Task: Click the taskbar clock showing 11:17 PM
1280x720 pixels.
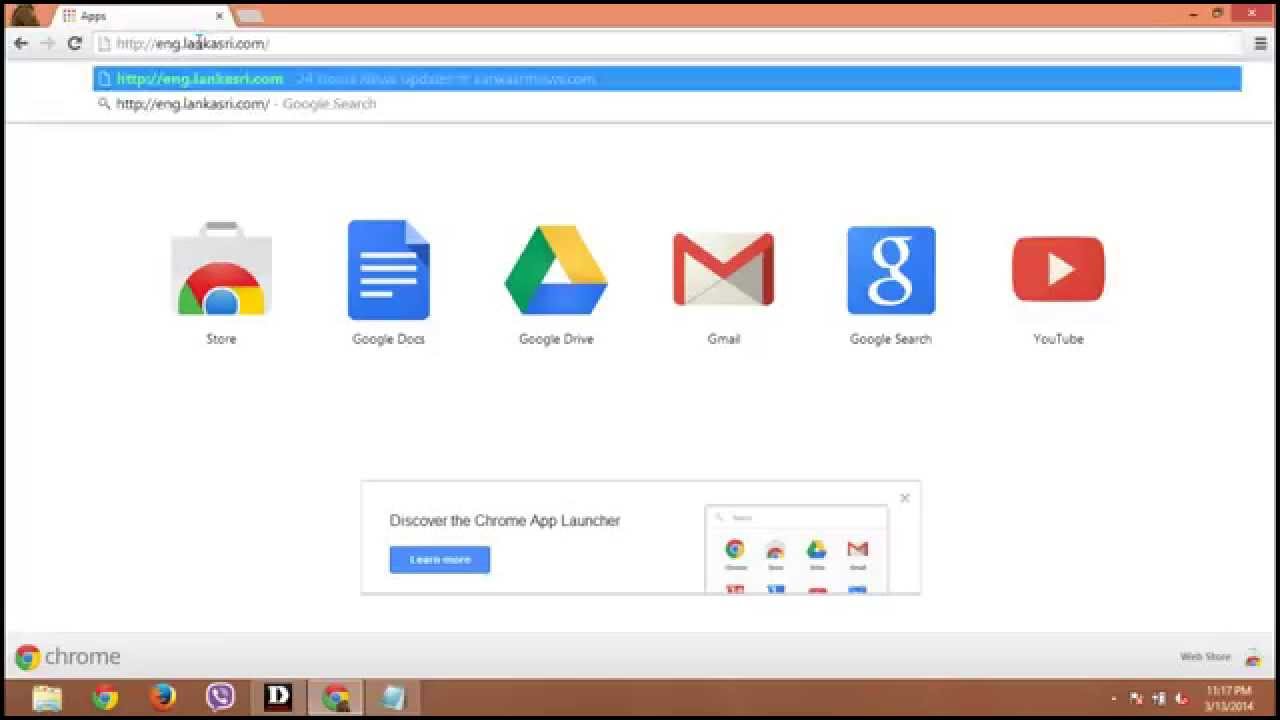Action: (x=1229, y=698)
